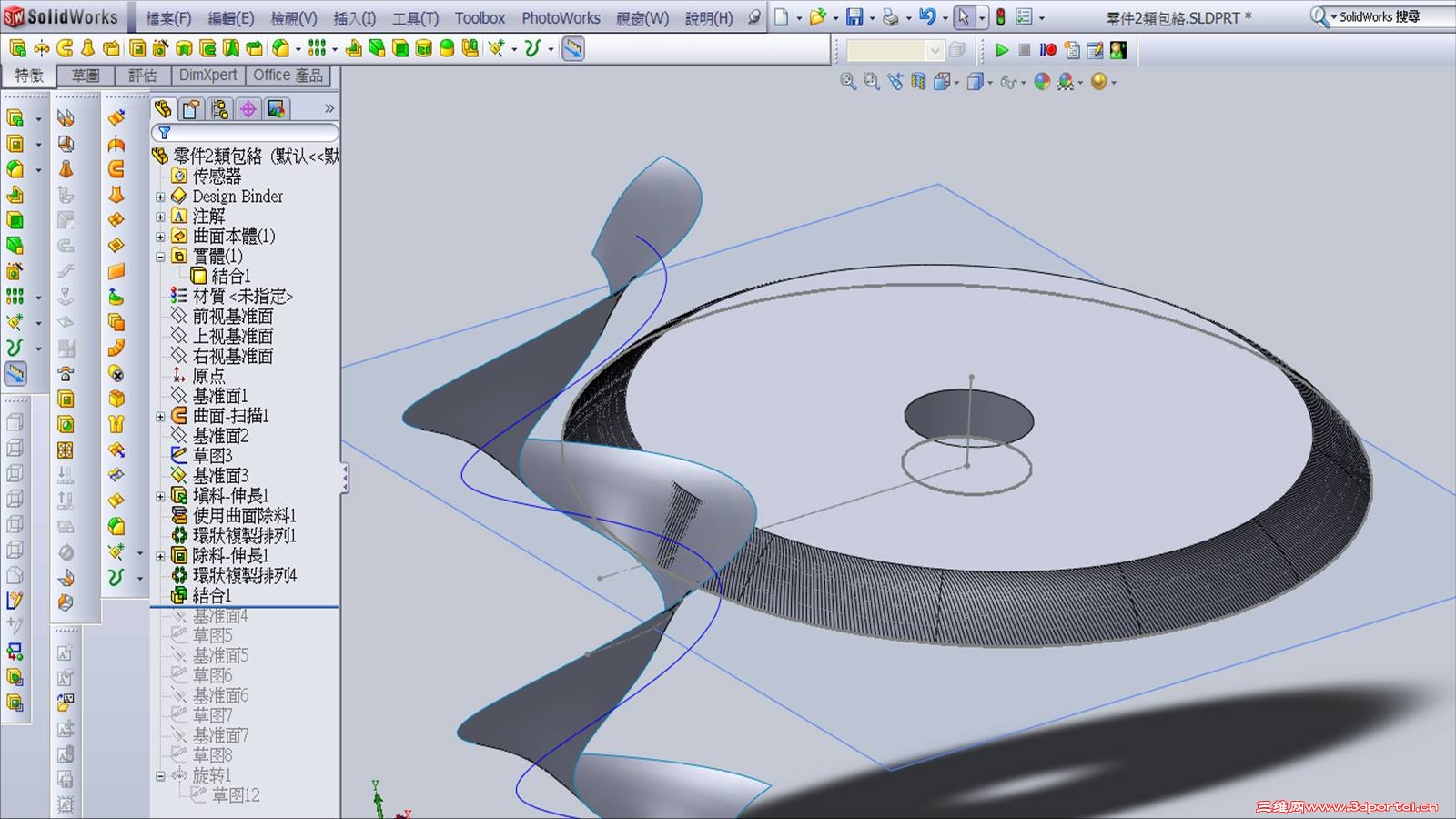Open the 編輯(E) menu

[x=231, y=18]
